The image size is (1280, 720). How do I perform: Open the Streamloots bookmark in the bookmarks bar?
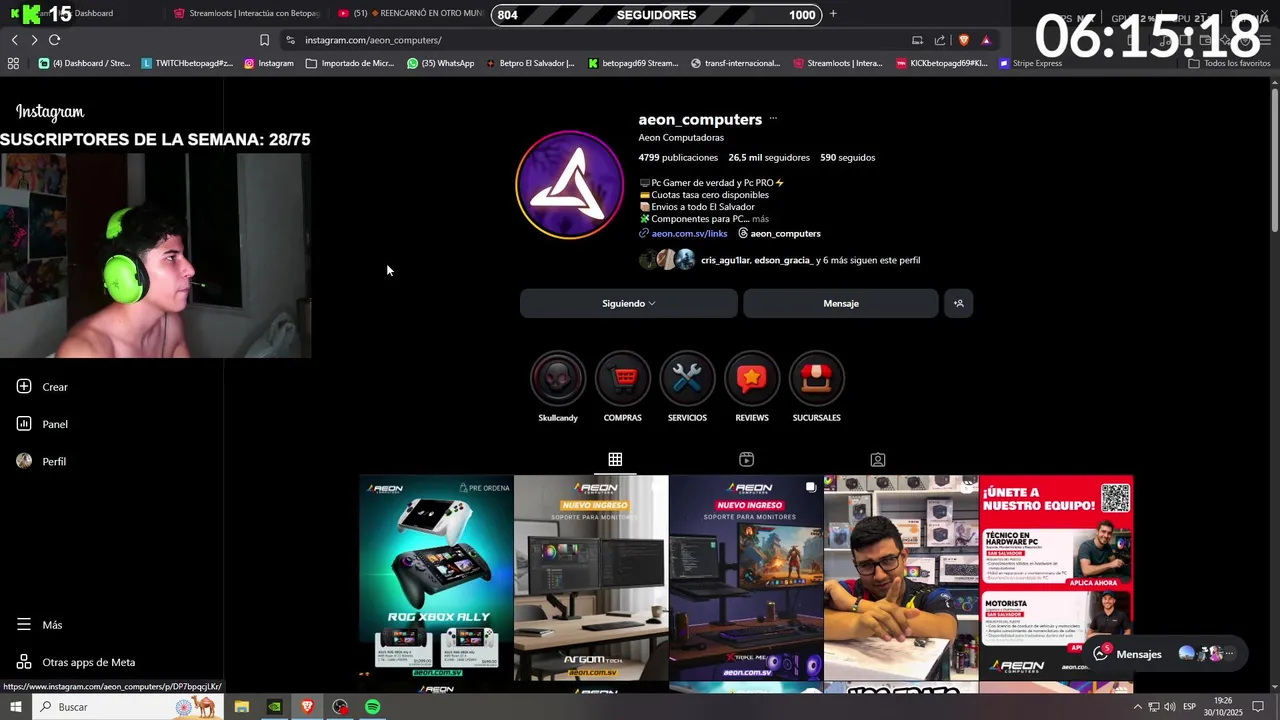(838, 63)
